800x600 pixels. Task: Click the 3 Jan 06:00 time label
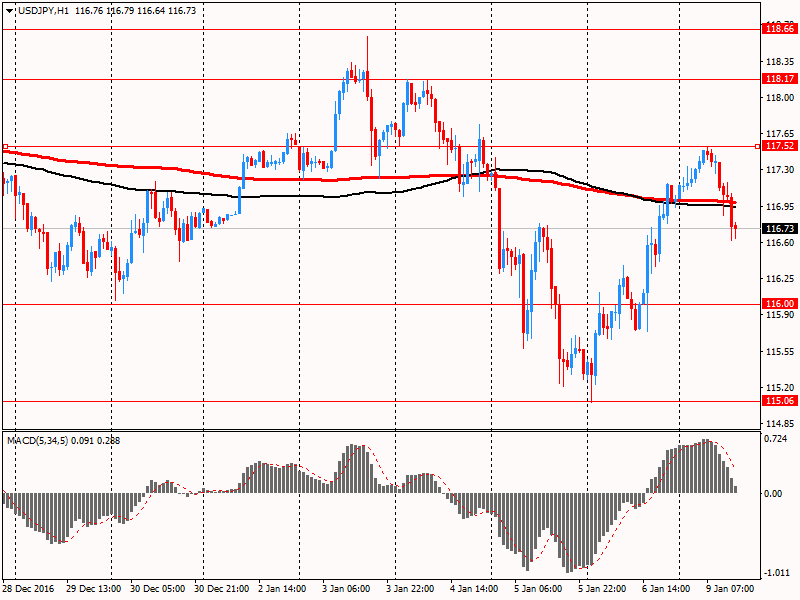point(346,588)
